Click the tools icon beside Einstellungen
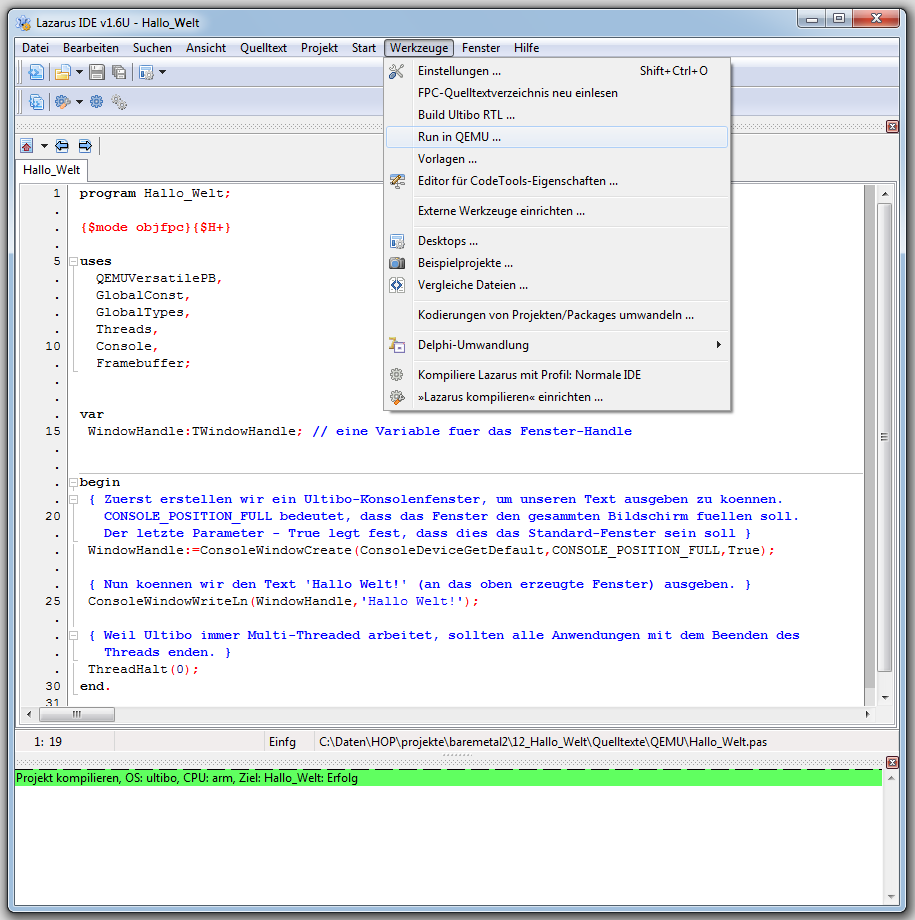This screenshot has height=920, width=915. click(397, 71)
